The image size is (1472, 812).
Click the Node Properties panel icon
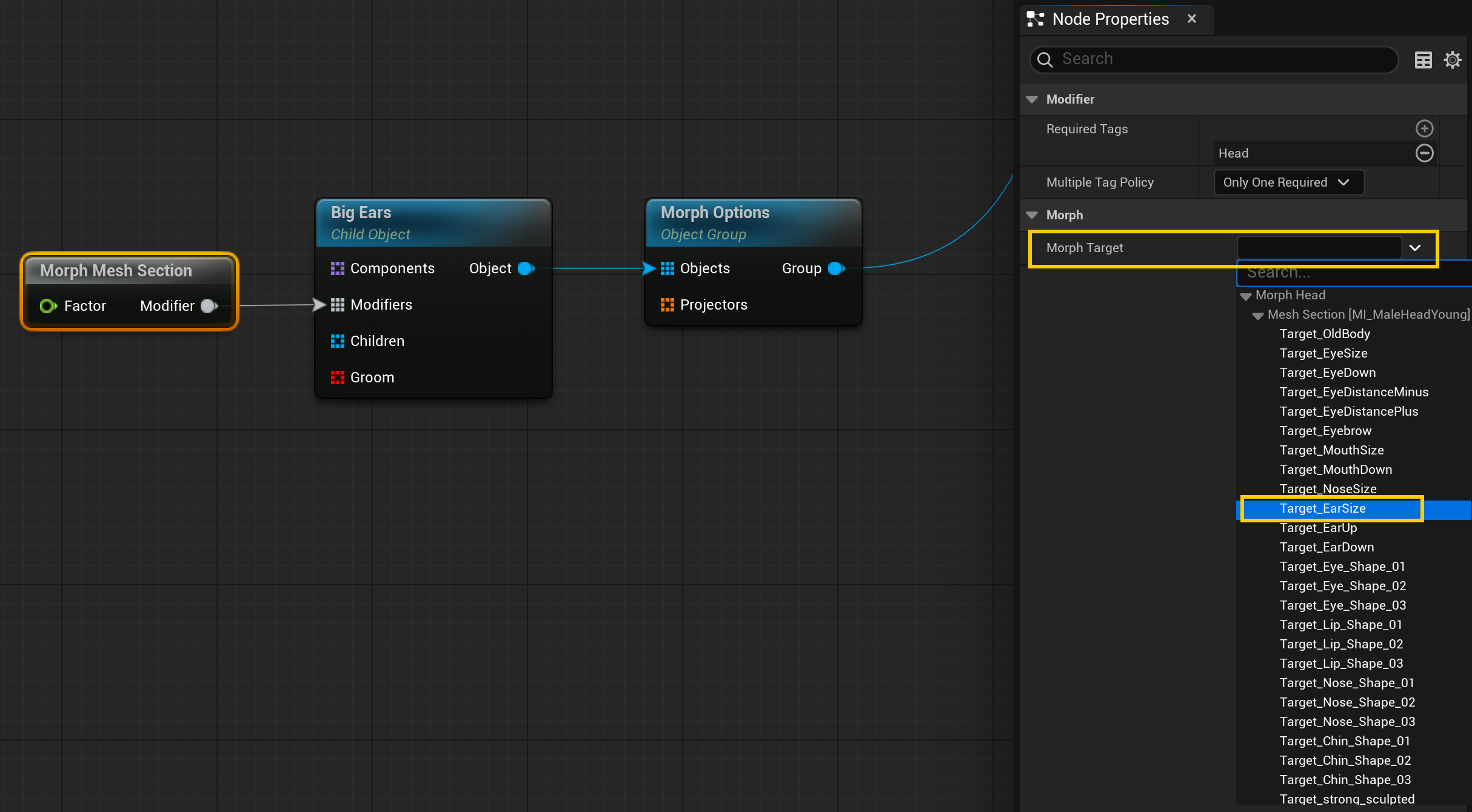pos(1035,19)
